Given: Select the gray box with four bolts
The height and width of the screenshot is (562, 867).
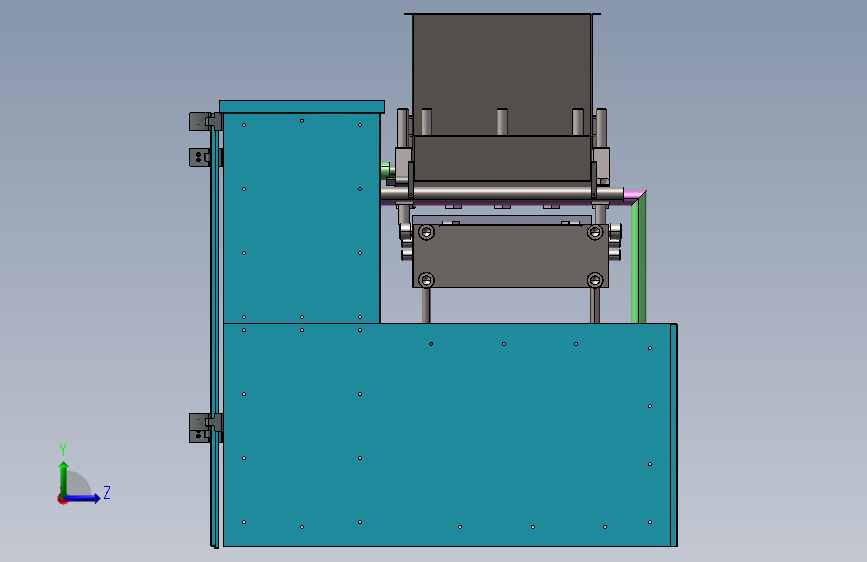Looking at the screenshot, I should click(x=510, y=256).
